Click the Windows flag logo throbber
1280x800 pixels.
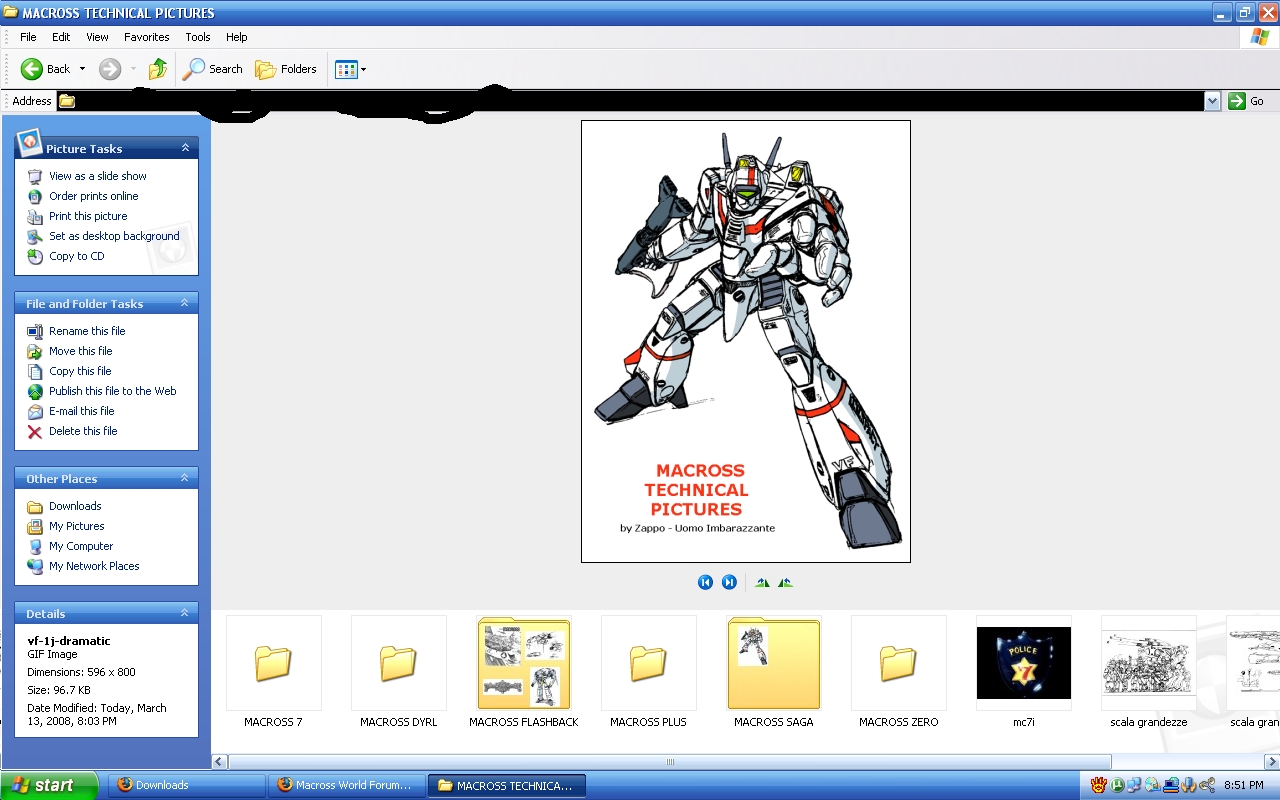1260,37
